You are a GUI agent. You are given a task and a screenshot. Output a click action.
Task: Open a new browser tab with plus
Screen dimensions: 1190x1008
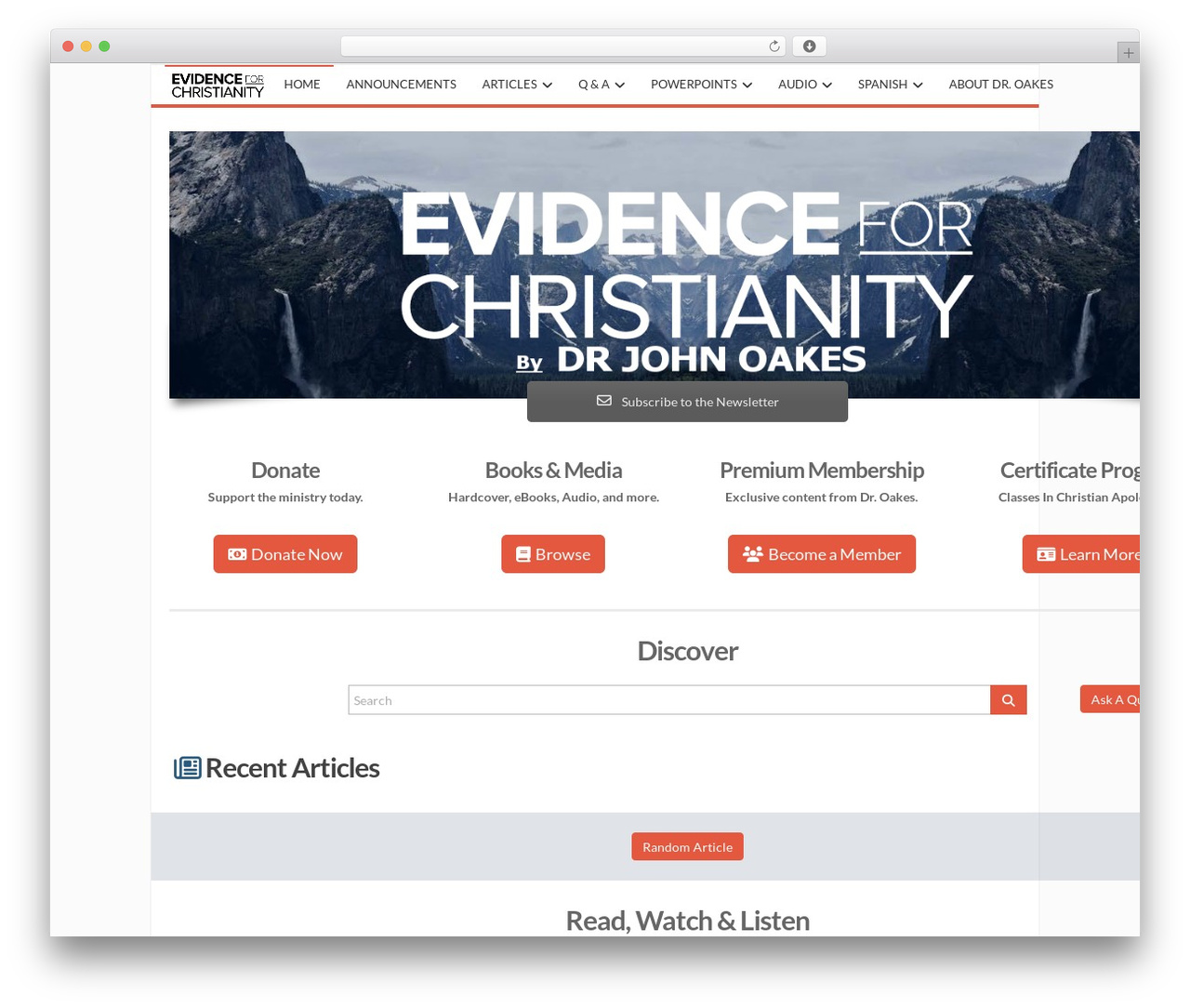coord(1128,53)
